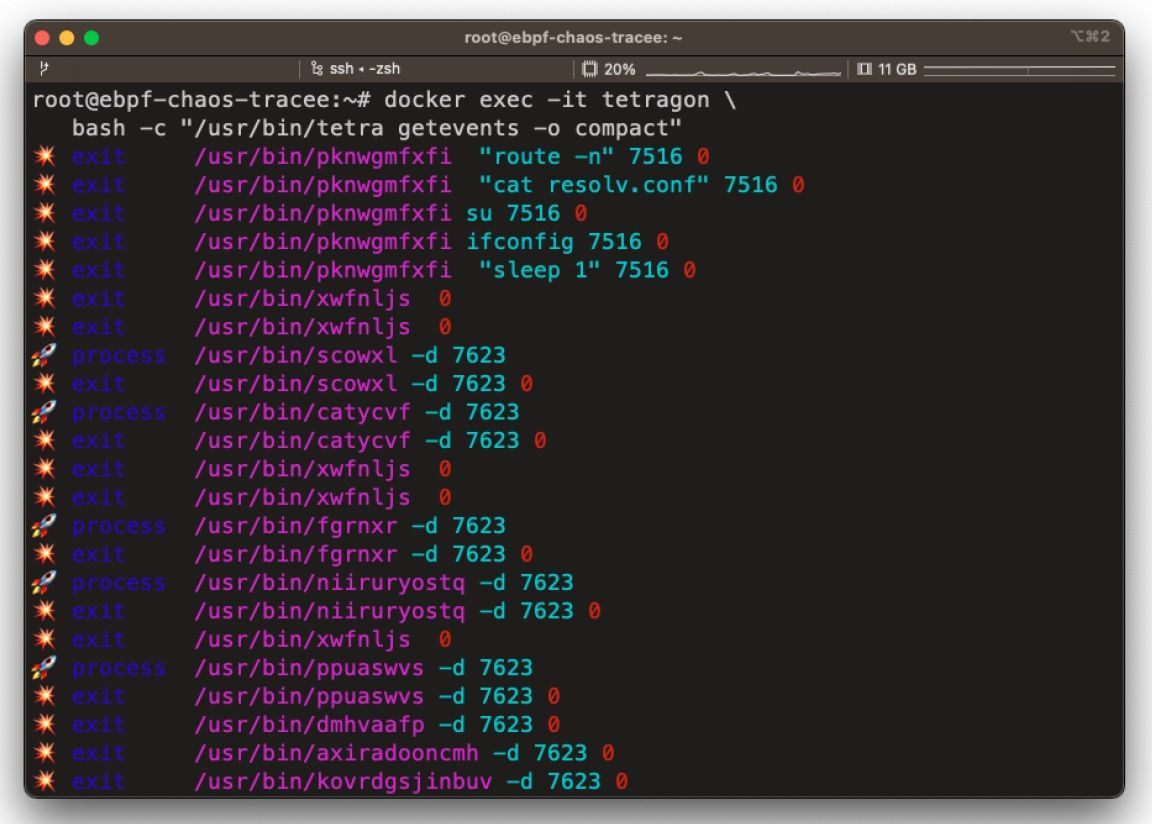This screenshot has width=1152, height=824.
Task: Click the 11 GB memory reading
Action: pos(897,69)
